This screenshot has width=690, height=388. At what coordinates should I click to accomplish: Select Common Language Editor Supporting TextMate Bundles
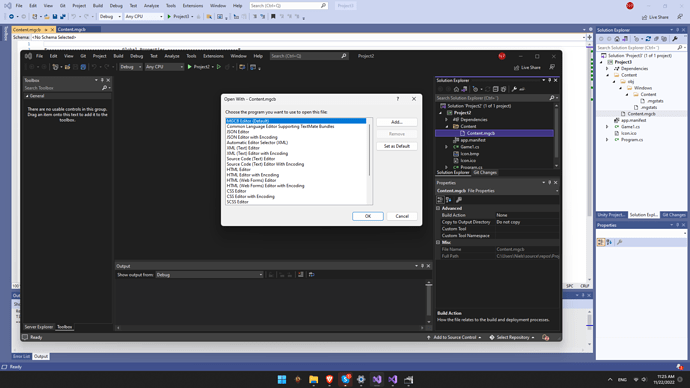coord(280,126)
